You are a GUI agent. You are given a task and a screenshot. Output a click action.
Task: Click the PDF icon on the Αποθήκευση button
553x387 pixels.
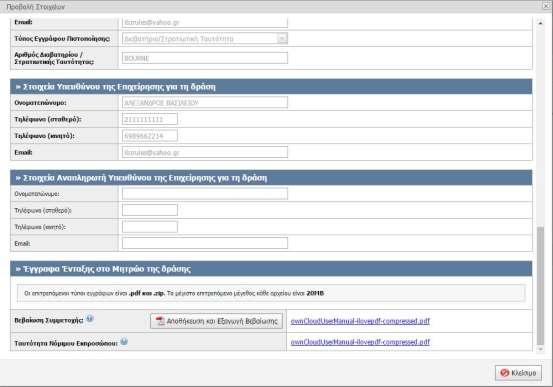pyautogui.click(x=160, y=321)
